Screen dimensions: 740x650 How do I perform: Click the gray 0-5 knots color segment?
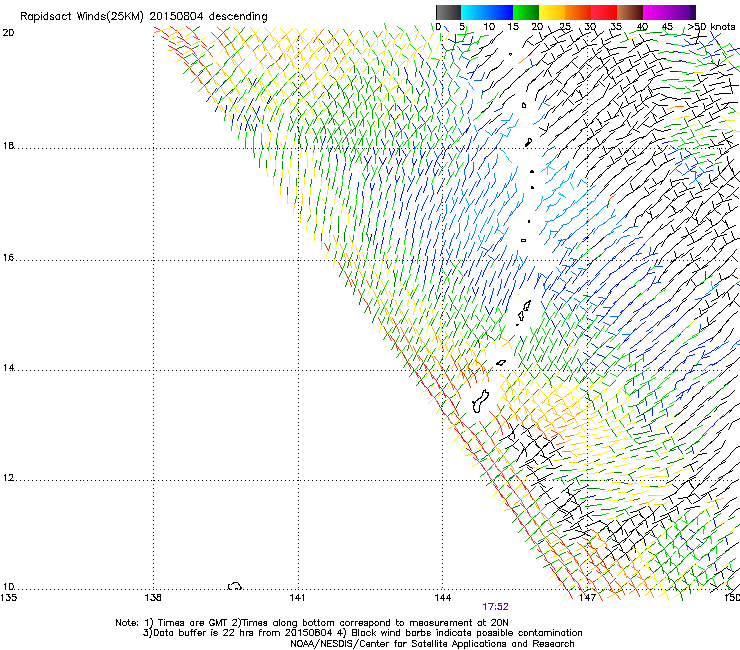click(448, 12)
